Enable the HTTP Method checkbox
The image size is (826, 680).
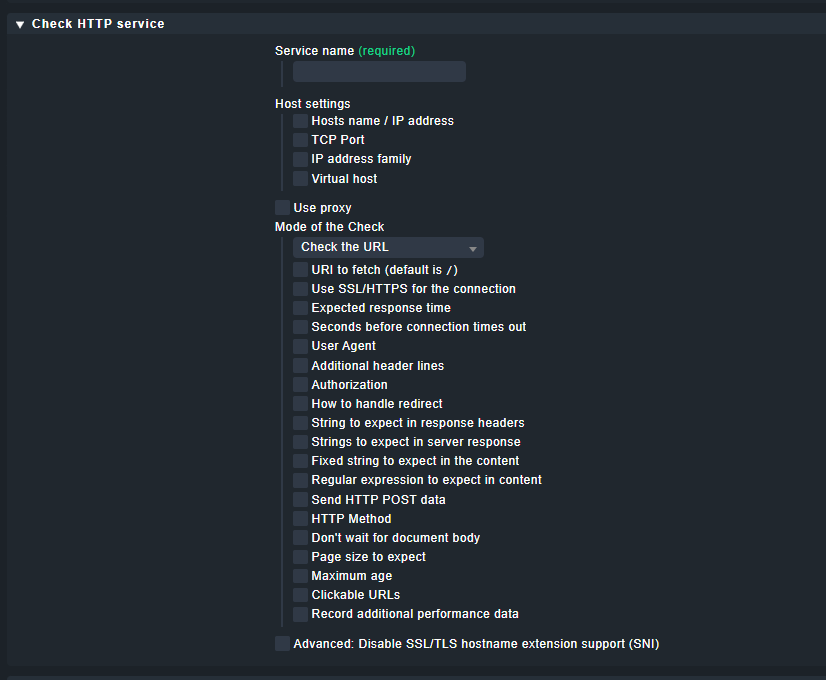[300, 519]
